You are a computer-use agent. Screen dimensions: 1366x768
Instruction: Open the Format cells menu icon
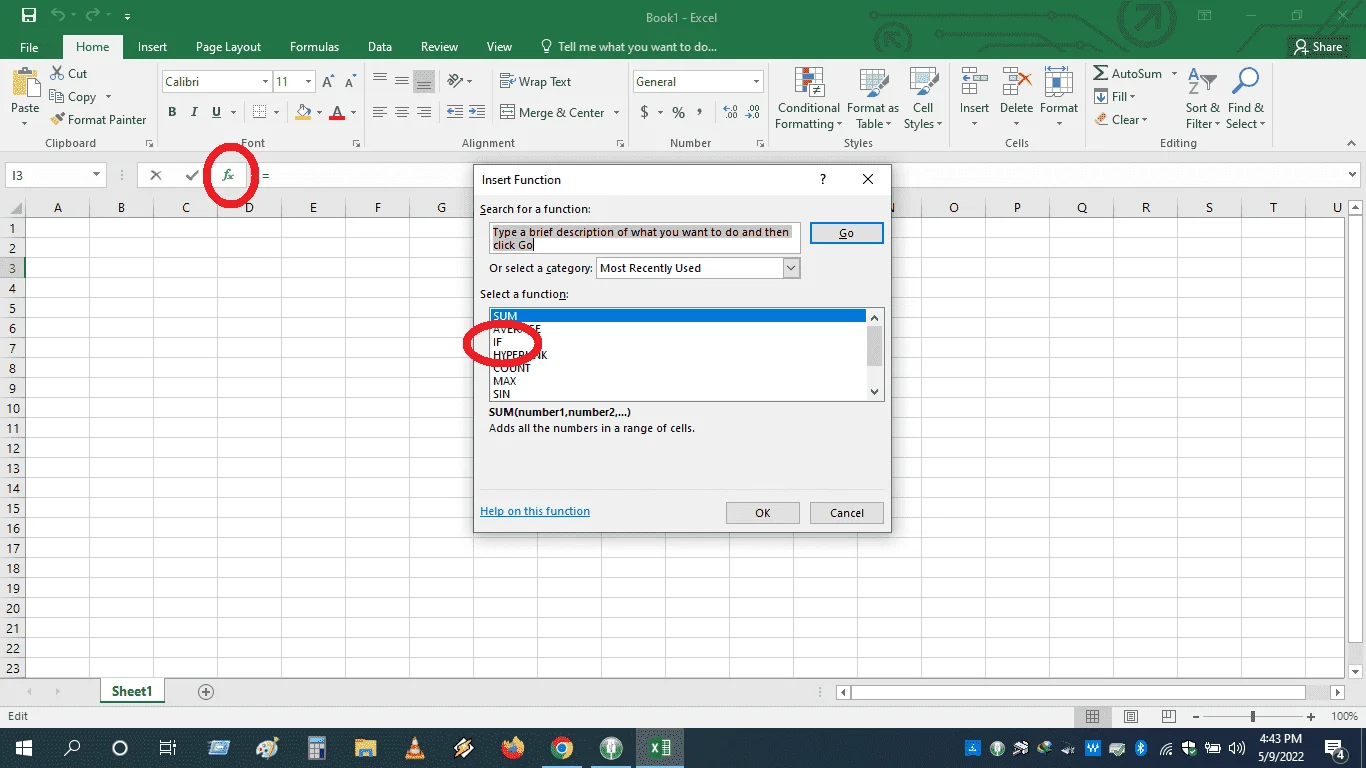pyautogui.click(x=1058, y=81)
